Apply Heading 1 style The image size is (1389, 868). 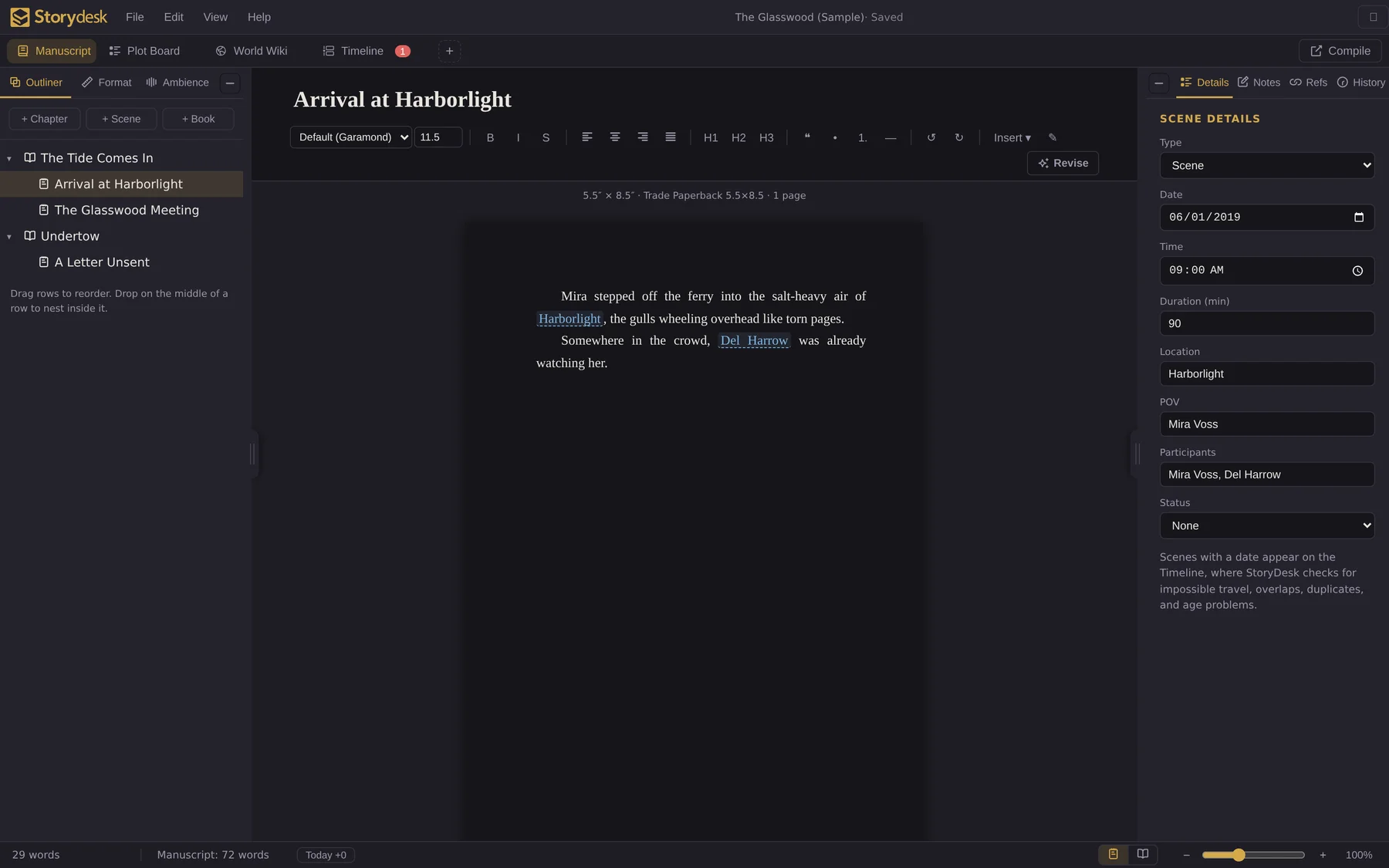711,137
